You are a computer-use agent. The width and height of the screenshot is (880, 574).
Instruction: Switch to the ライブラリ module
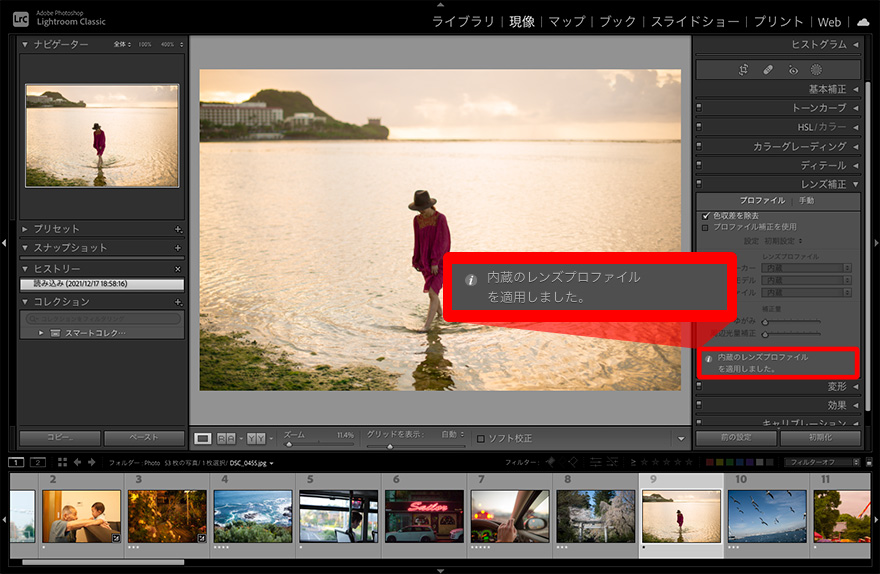pos(463,21)
